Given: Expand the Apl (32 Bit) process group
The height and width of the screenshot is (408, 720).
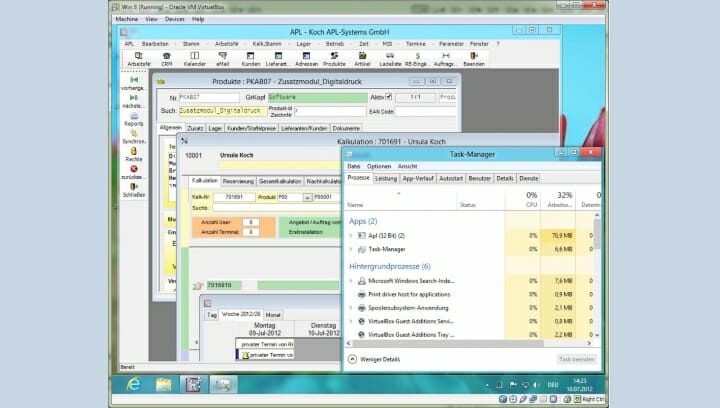Looking at the screenshot, I should pos(351,235).
